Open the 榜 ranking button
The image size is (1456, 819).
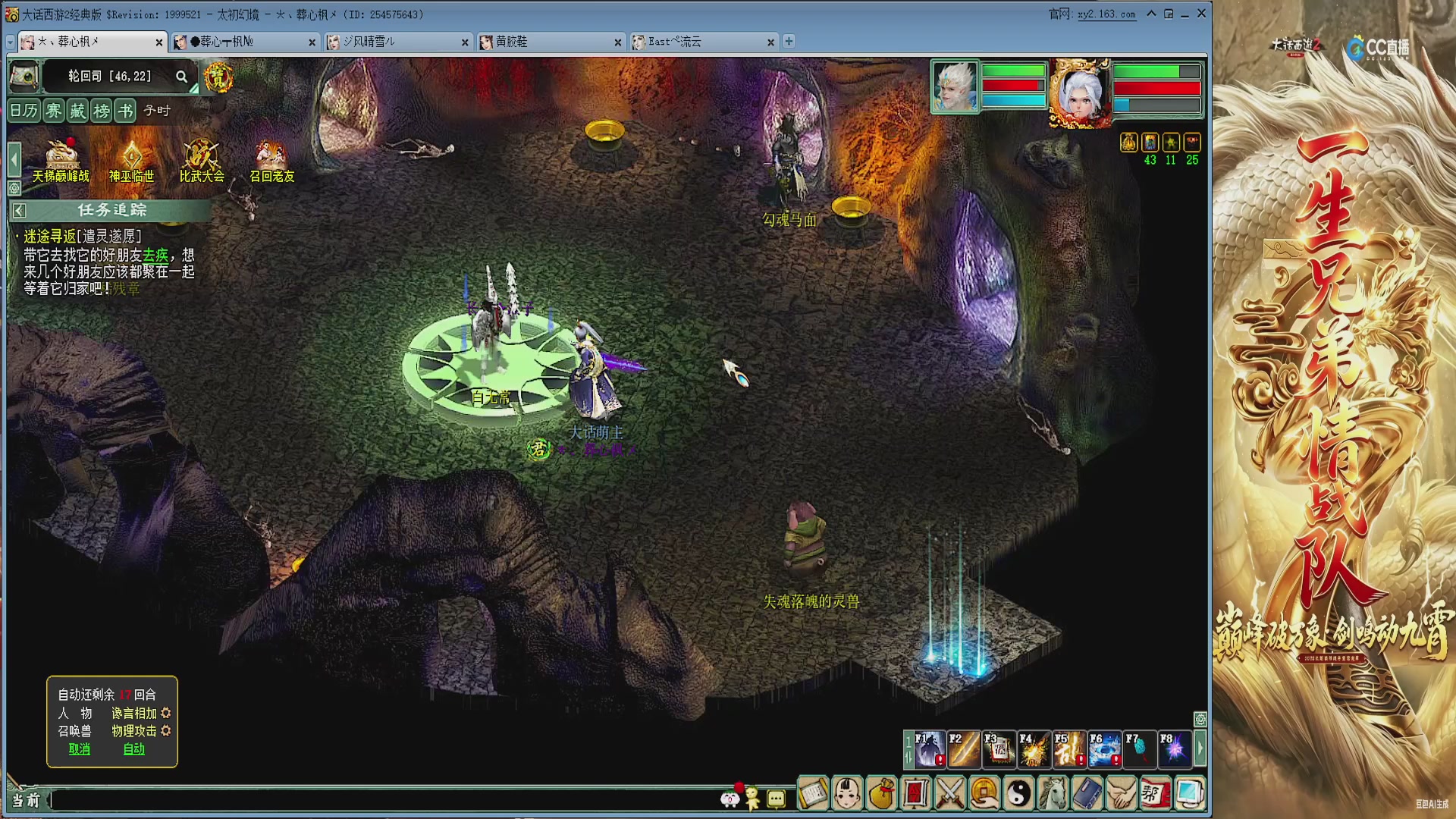pyautogui.click(x=102, y=111)
